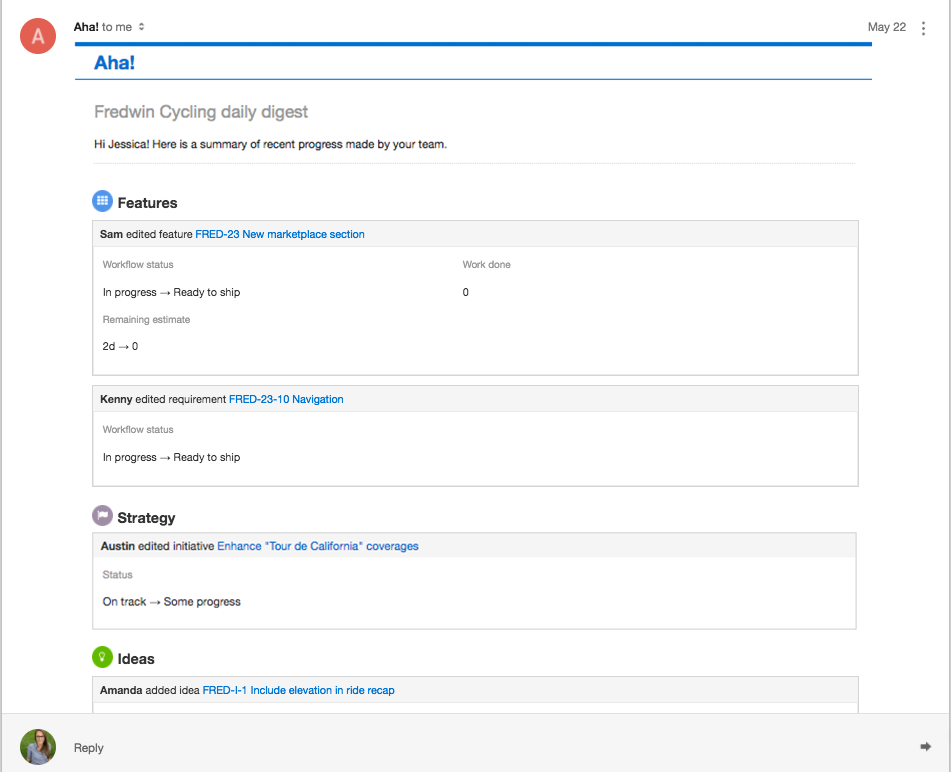
Task: Click the Strategy section heading
Action: [x=146, y=518]
